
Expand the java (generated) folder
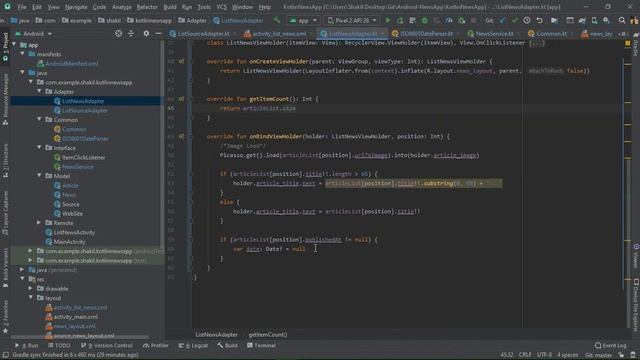(22, 270)
